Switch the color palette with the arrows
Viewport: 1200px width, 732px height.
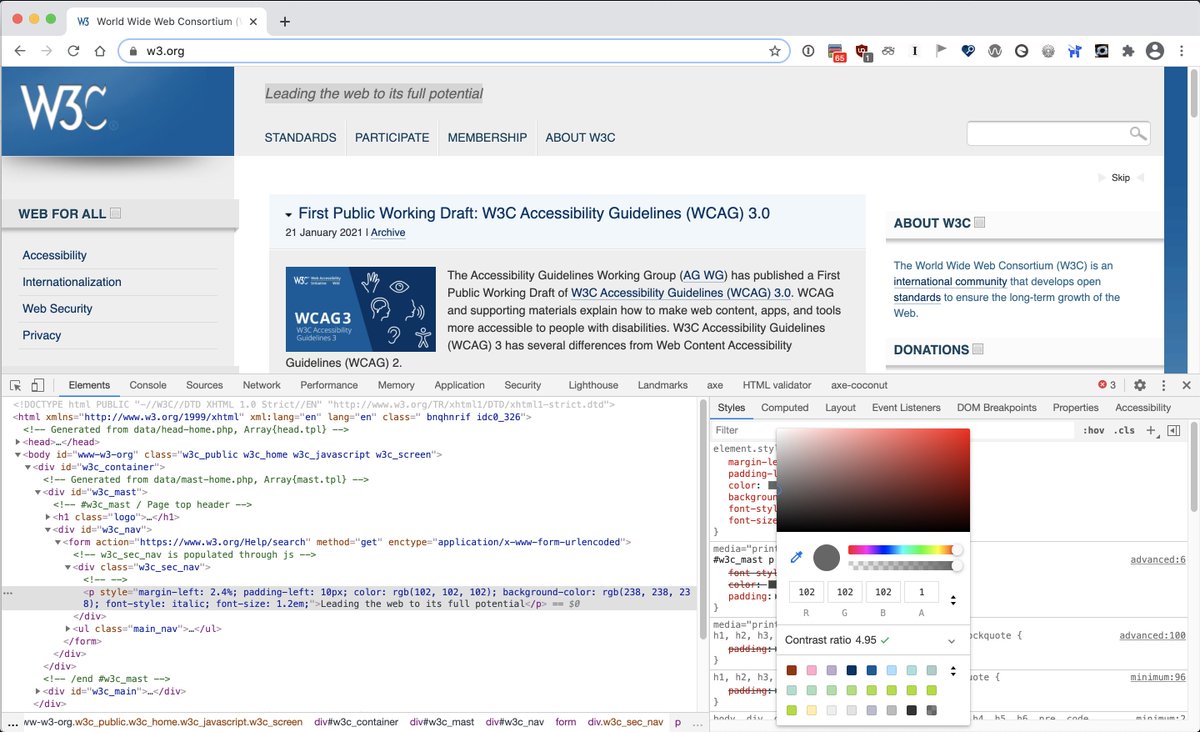pos(953,671)
